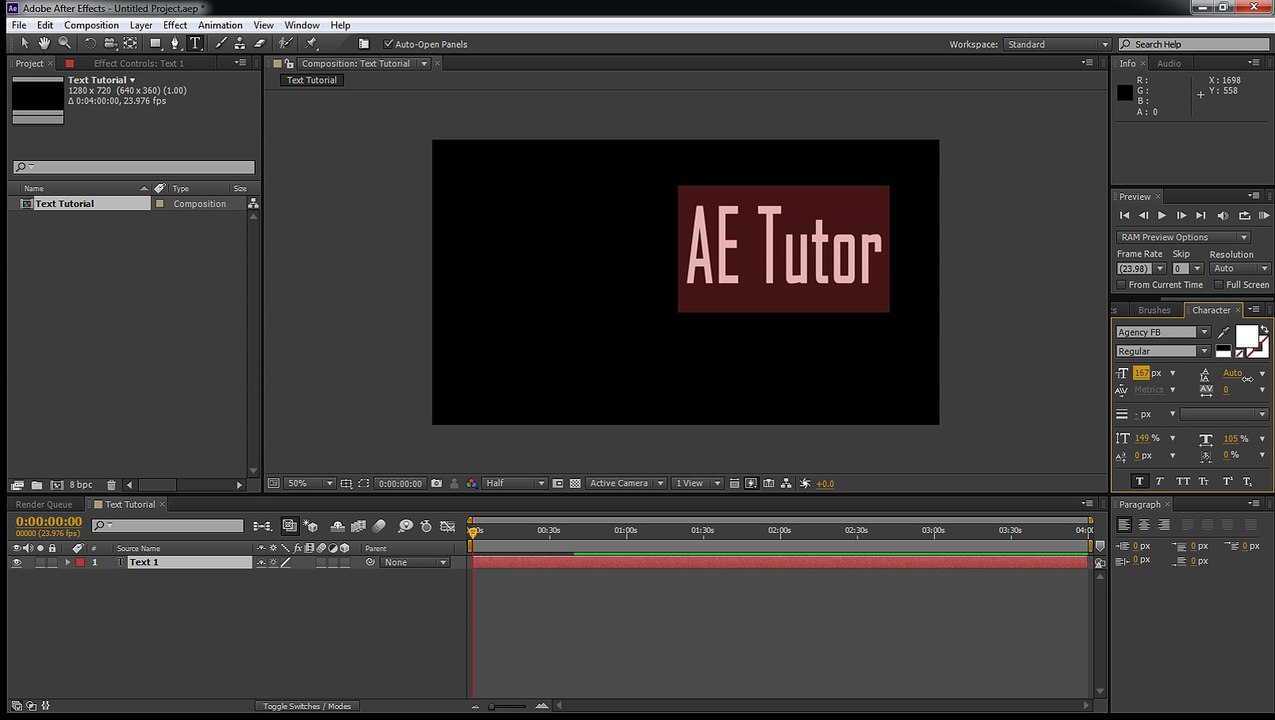
Task: Take a snapshot with camera icon
Action: coord(436,483)
